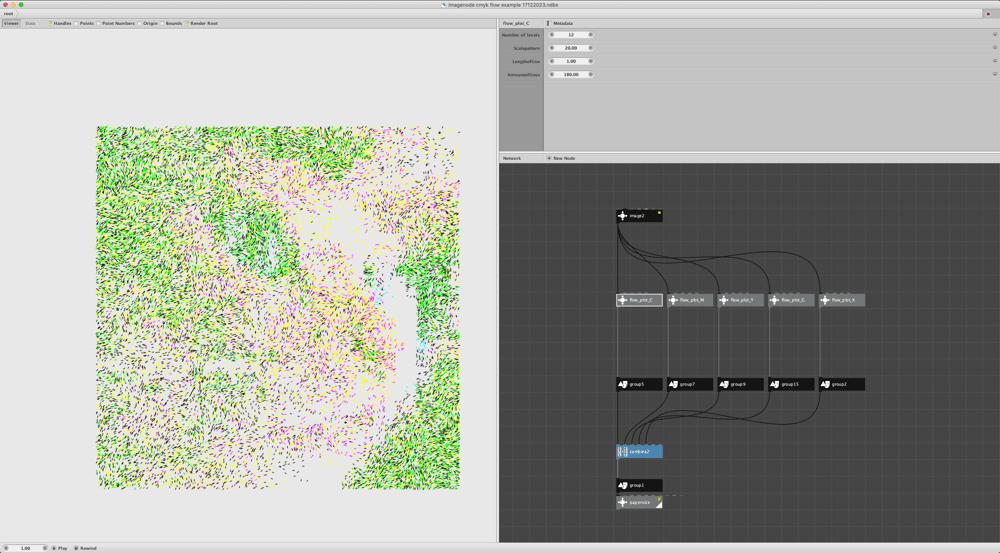Click the group9 node icon

click(724, 384)
